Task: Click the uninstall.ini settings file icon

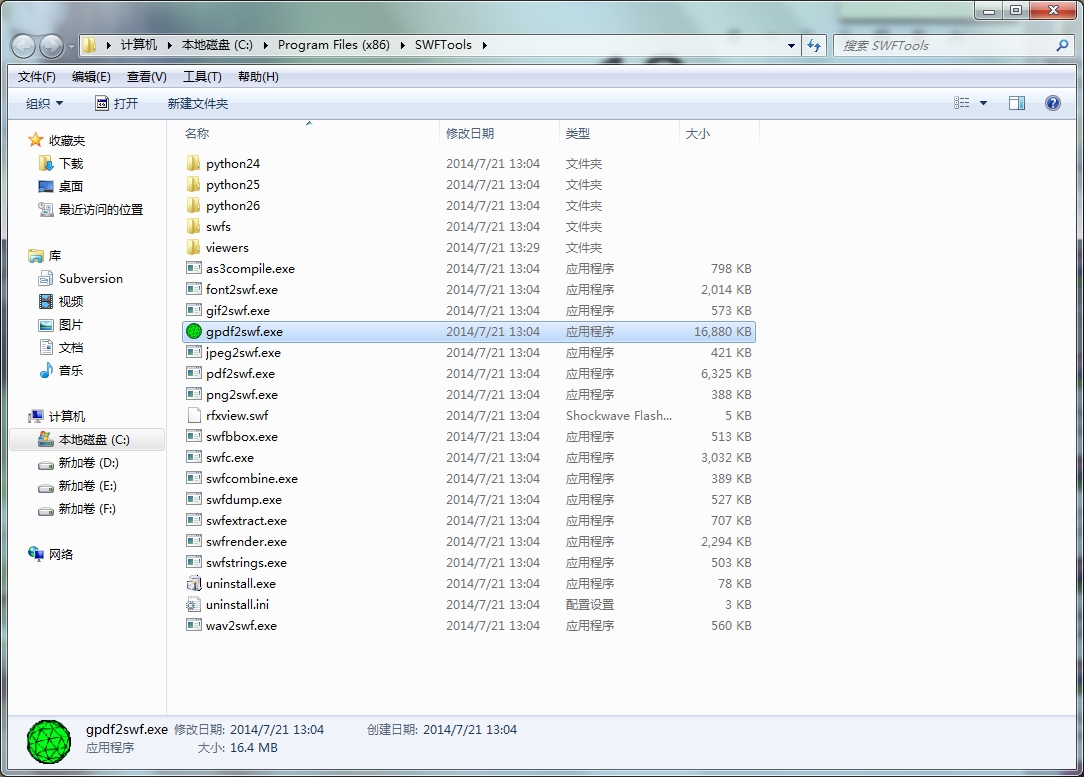Action: (x=194, y=604)
